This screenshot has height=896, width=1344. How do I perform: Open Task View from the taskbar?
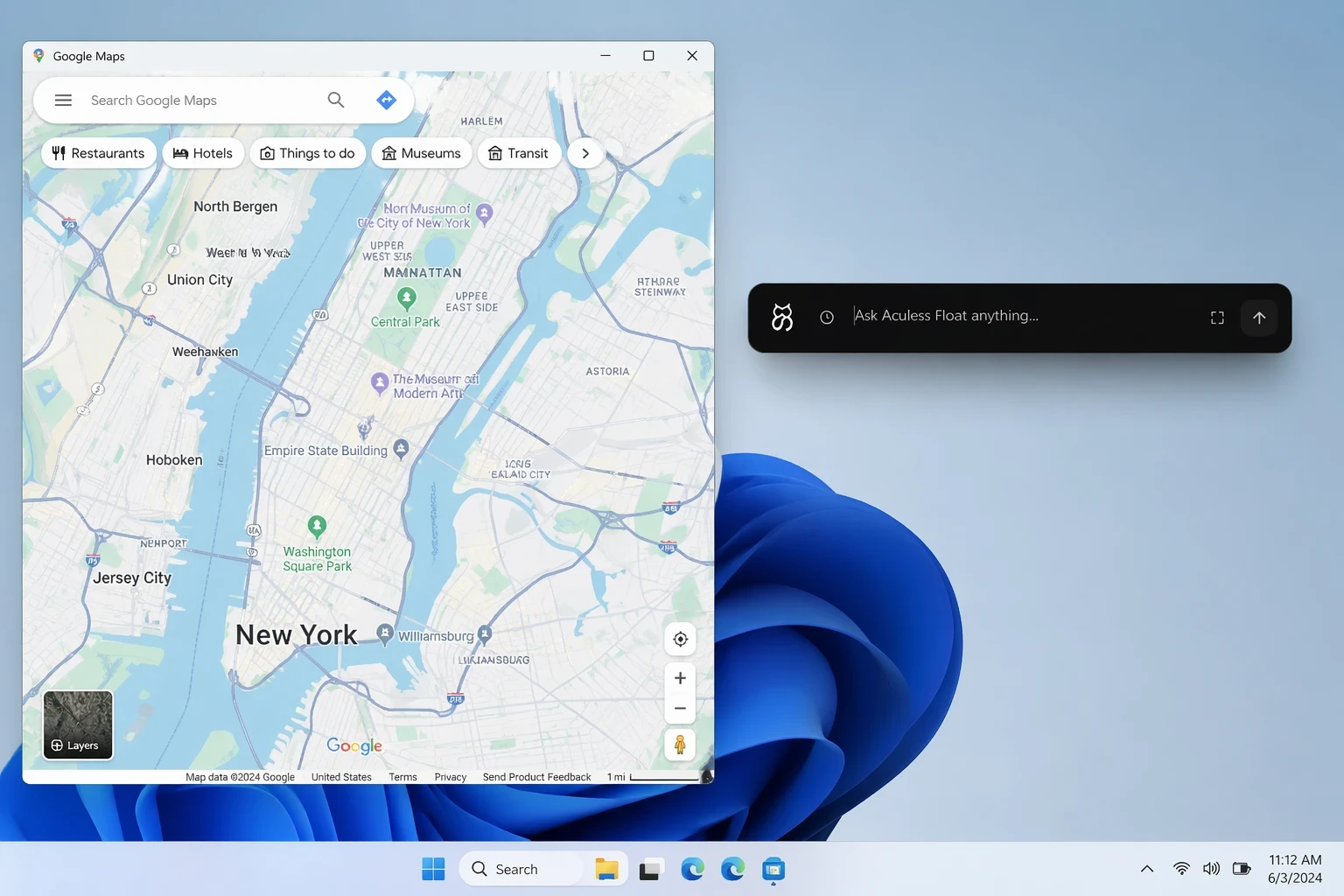coord(649,869)
